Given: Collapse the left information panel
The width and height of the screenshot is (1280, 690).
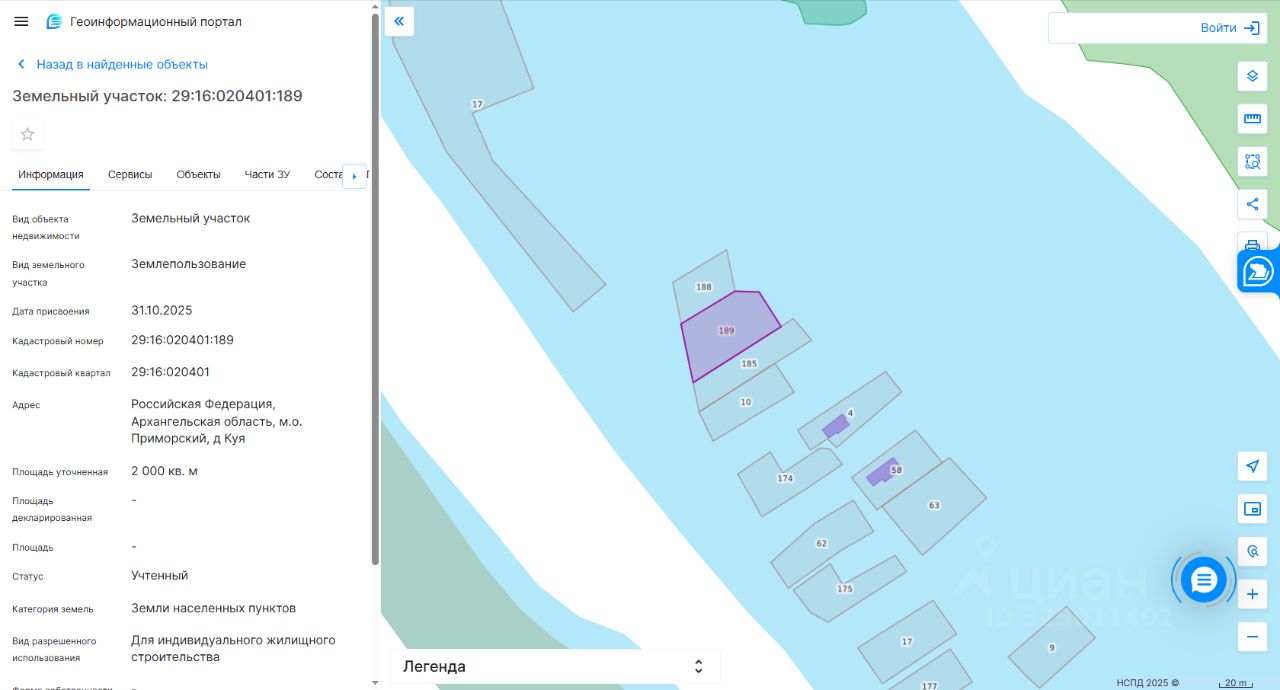Looking at the screenshot, I should [x=399, y=21].
